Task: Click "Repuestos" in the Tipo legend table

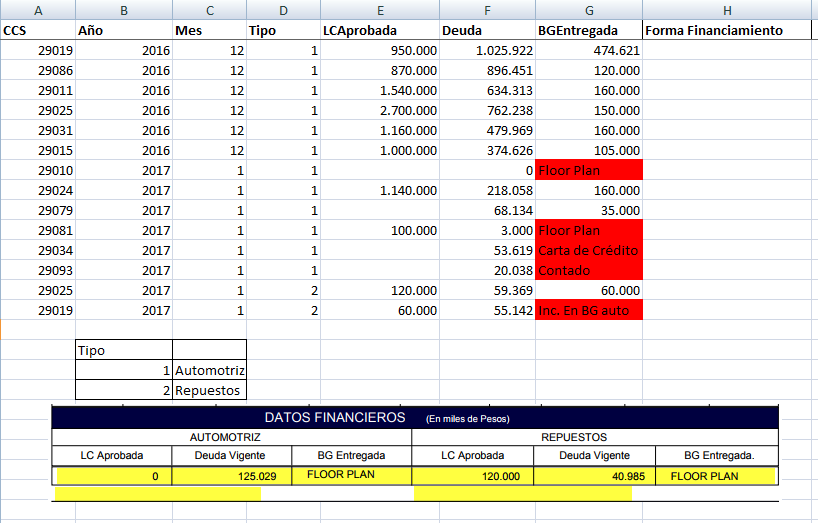Action: point(209,390)
